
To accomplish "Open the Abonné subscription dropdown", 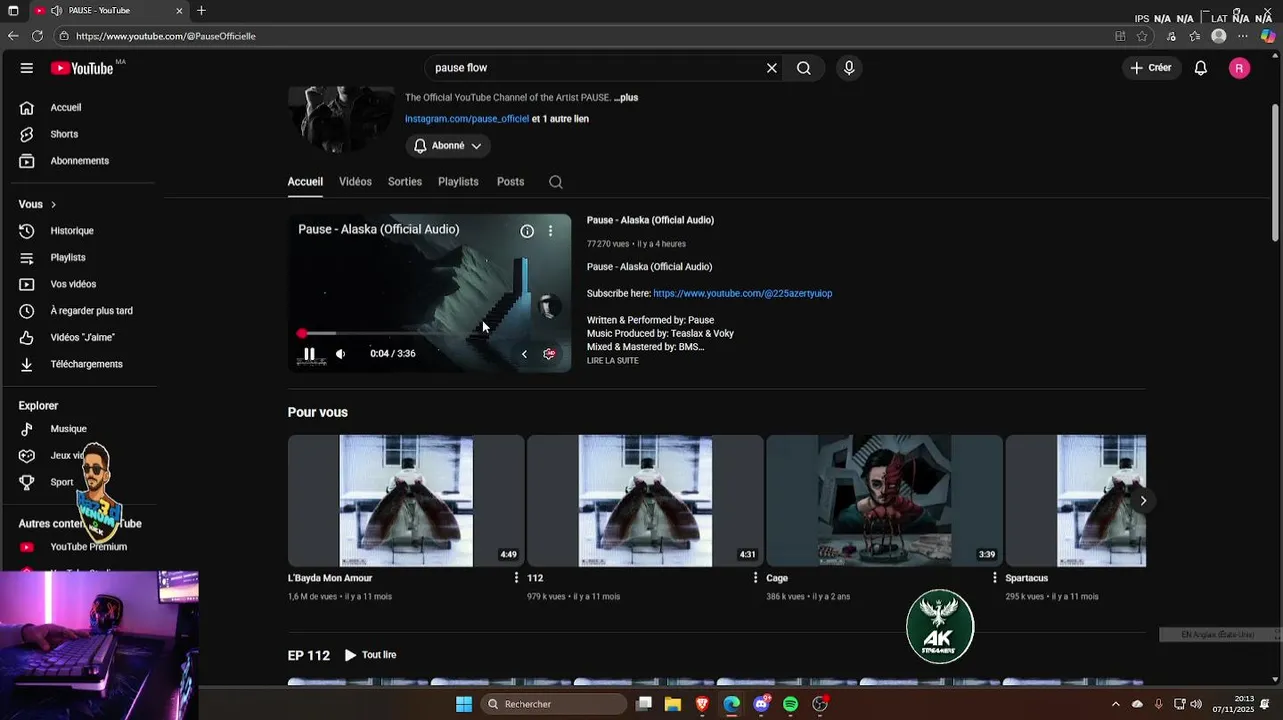I will tap(448, 146).
